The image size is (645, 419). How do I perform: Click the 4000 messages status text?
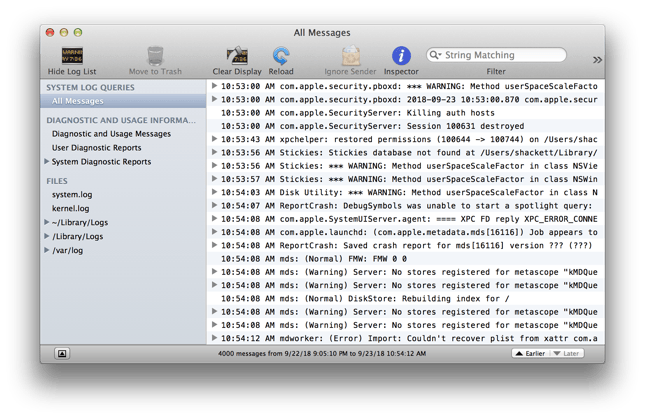322,353
